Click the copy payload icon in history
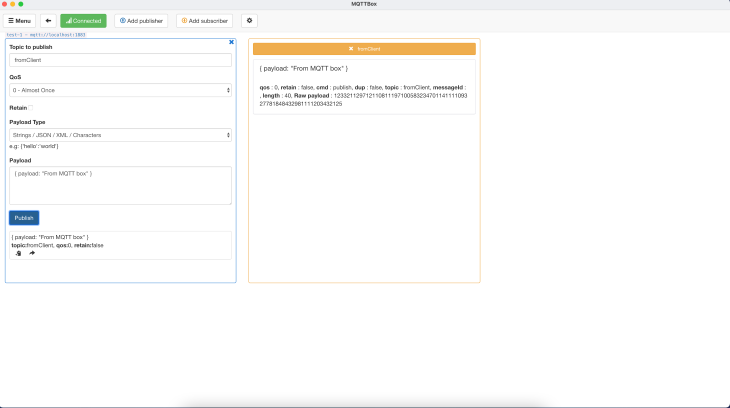730x408 pixels. click(19, 253)
